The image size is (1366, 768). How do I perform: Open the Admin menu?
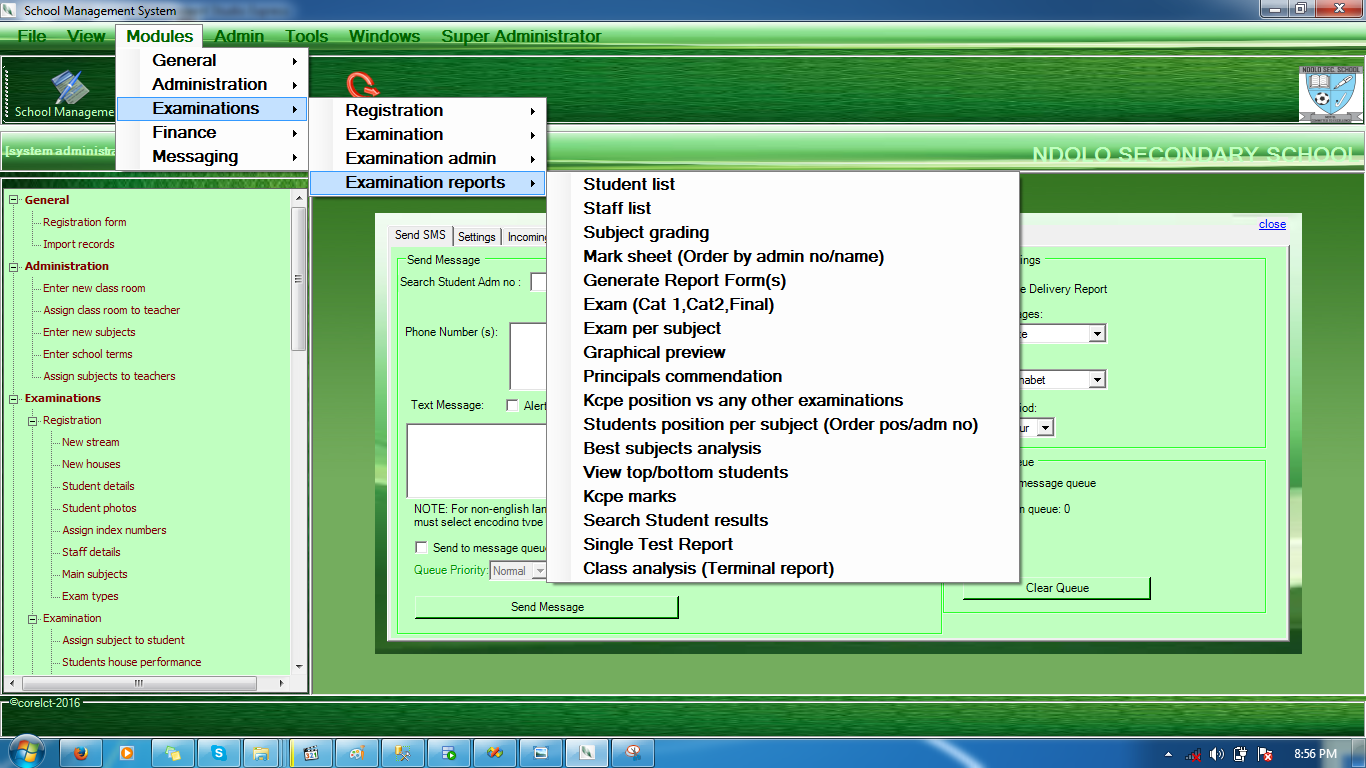click(x=239, y=36)
